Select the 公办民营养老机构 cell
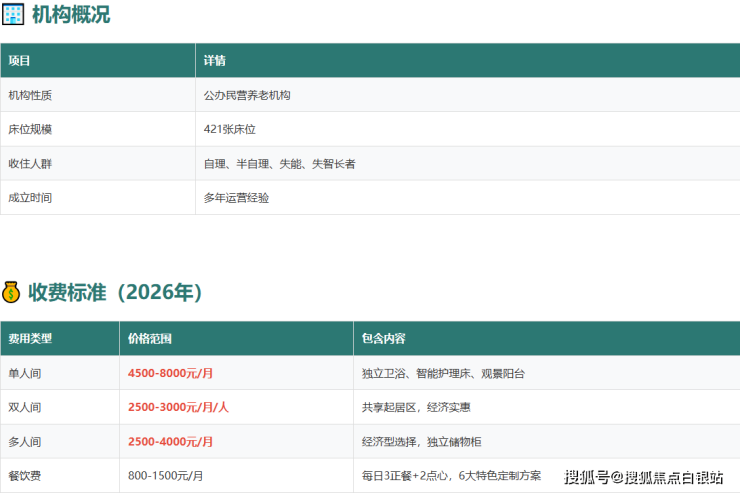 click(247, 95)
